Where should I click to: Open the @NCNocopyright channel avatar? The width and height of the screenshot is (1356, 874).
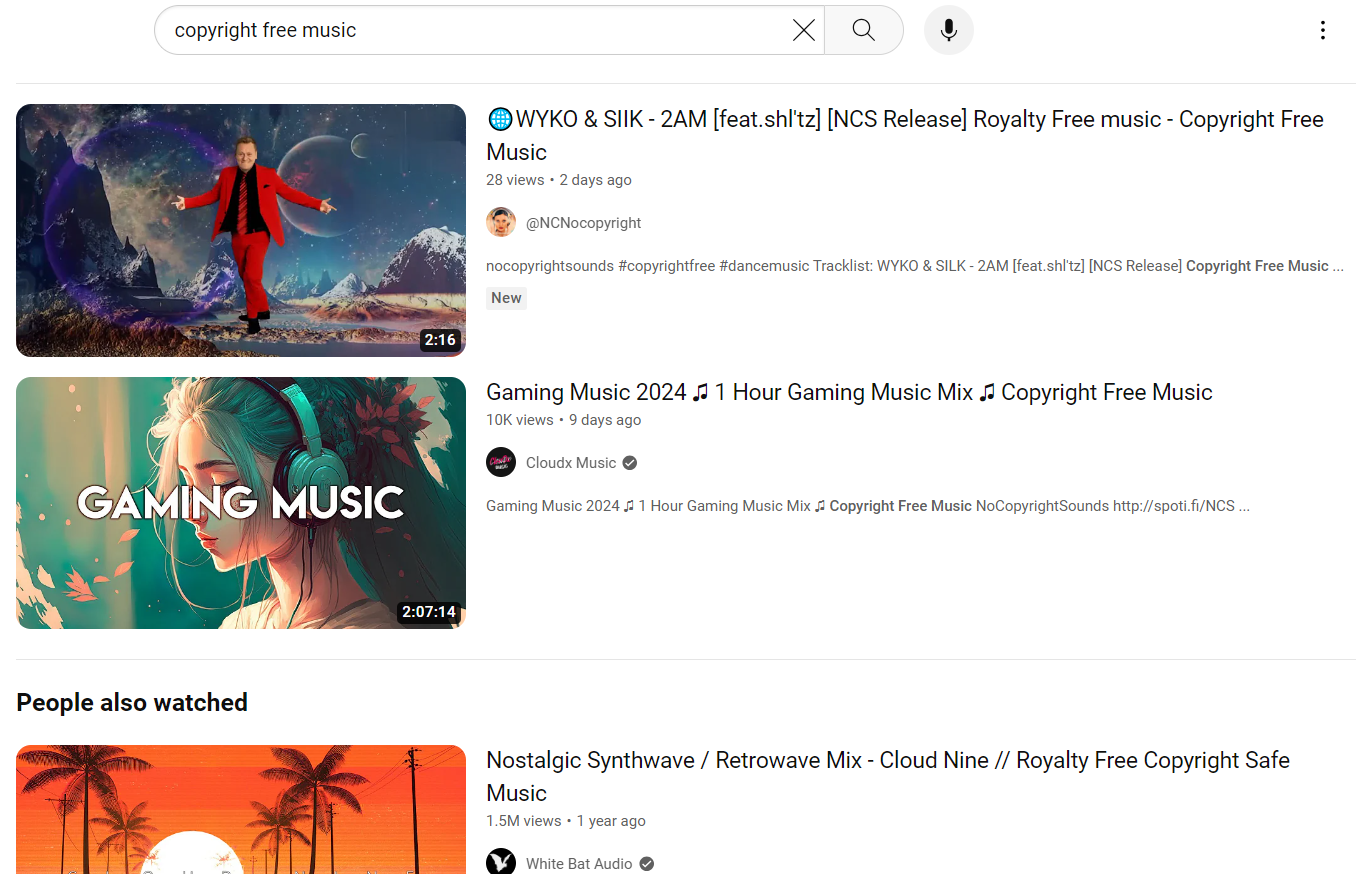(x=501, y=223)
